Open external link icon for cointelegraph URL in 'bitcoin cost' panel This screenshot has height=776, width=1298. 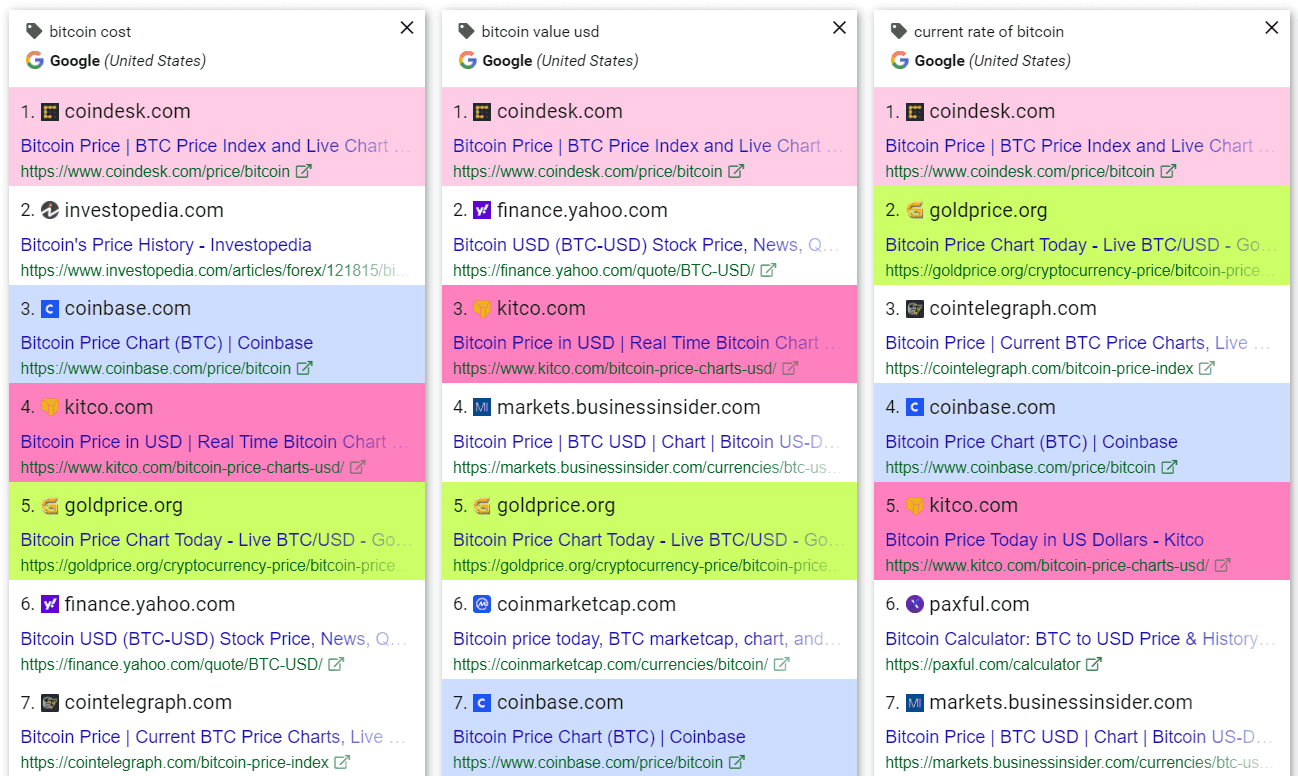pyautogui.click(x=342, y=762)
